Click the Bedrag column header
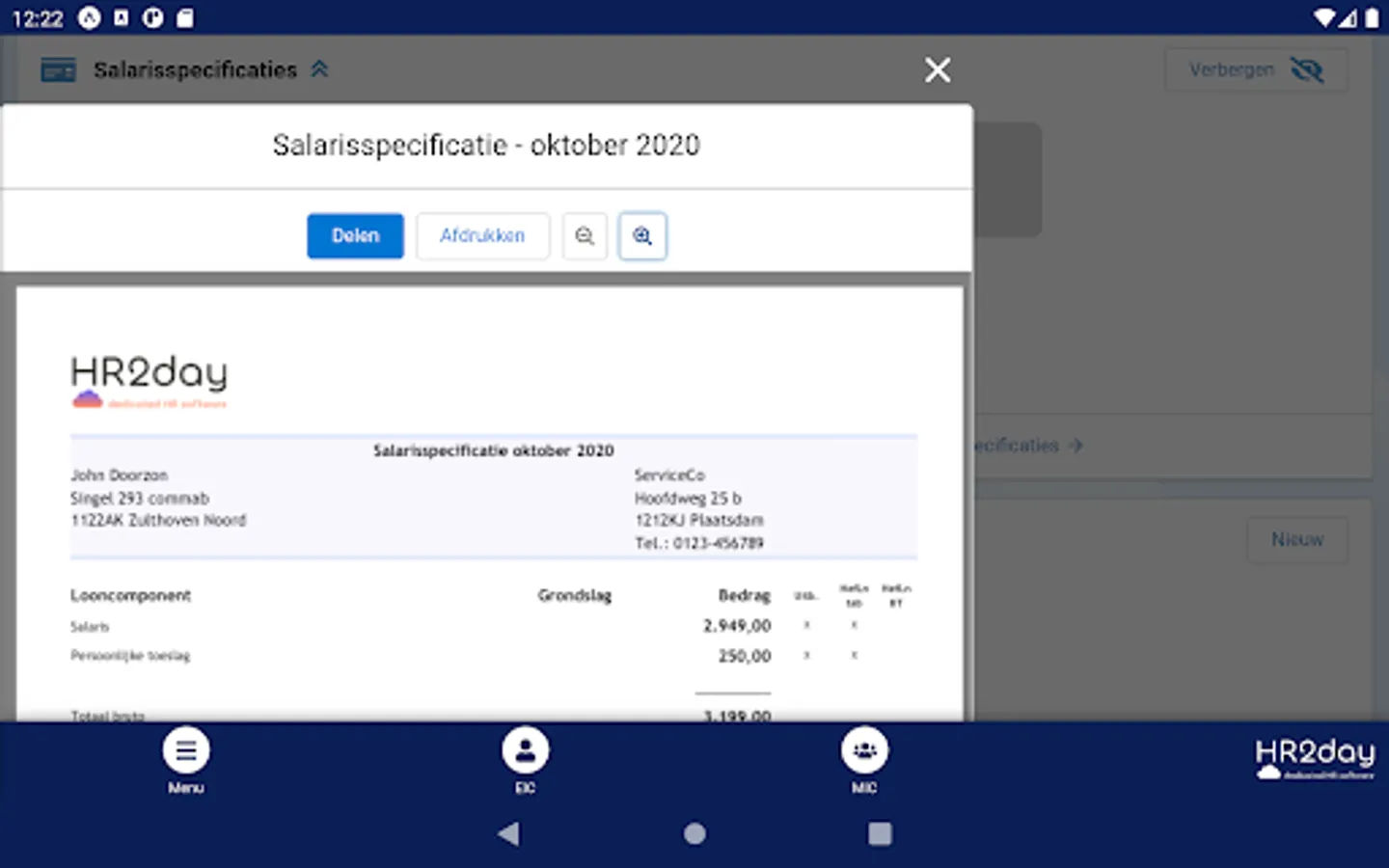 point(745,596)
